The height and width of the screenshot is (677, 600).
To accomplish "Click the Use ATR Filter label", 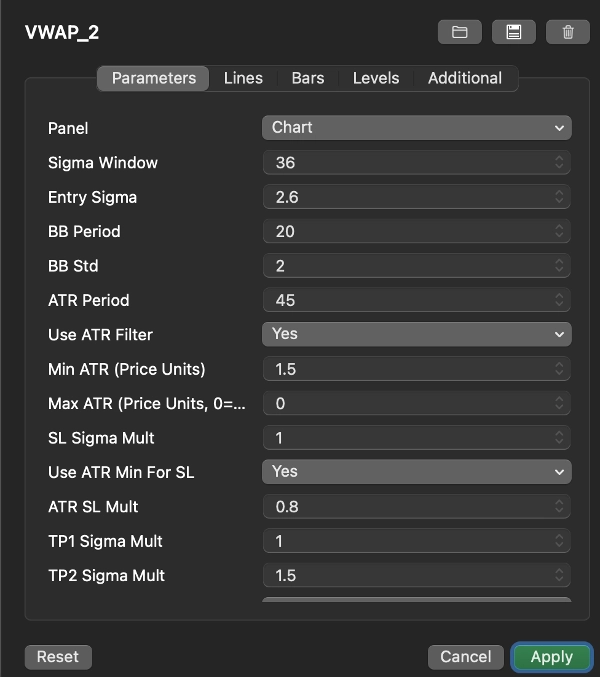I will pos(100,335).
